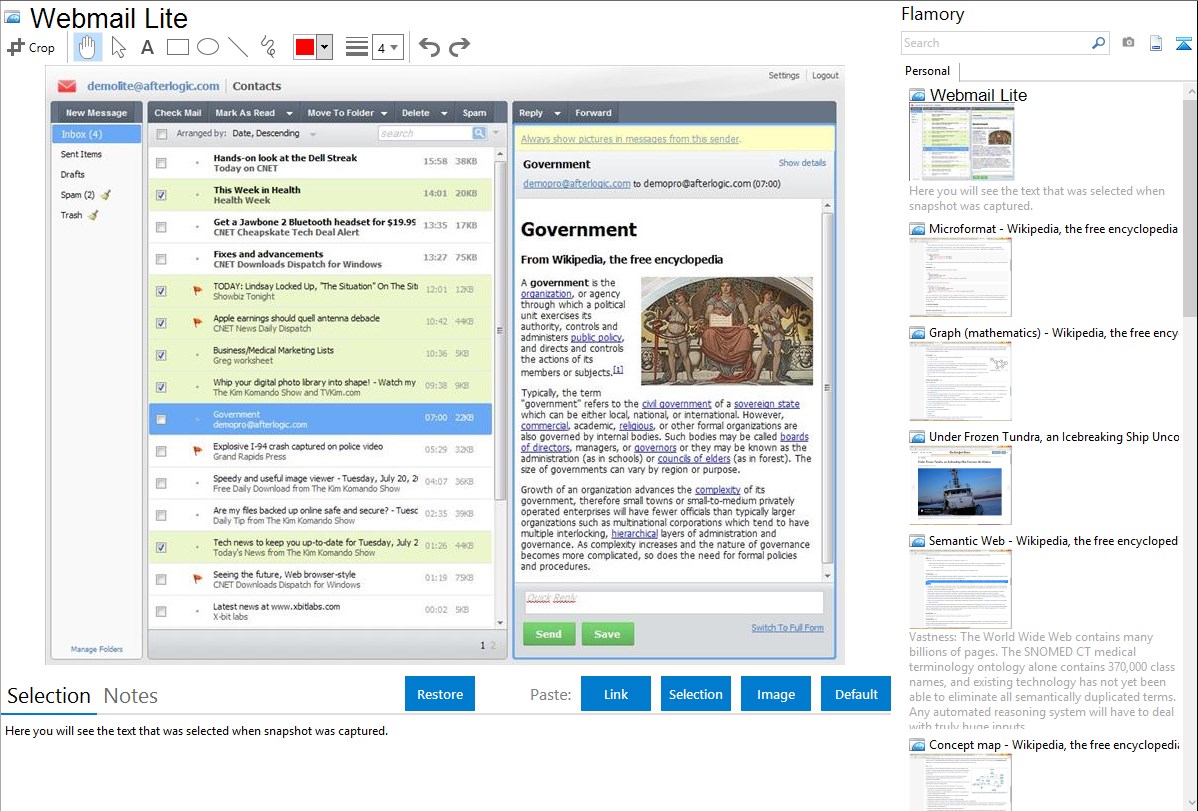Check the Fixes and advancements email
This screenshot has width=1198, height=811.
pos(161,259)
